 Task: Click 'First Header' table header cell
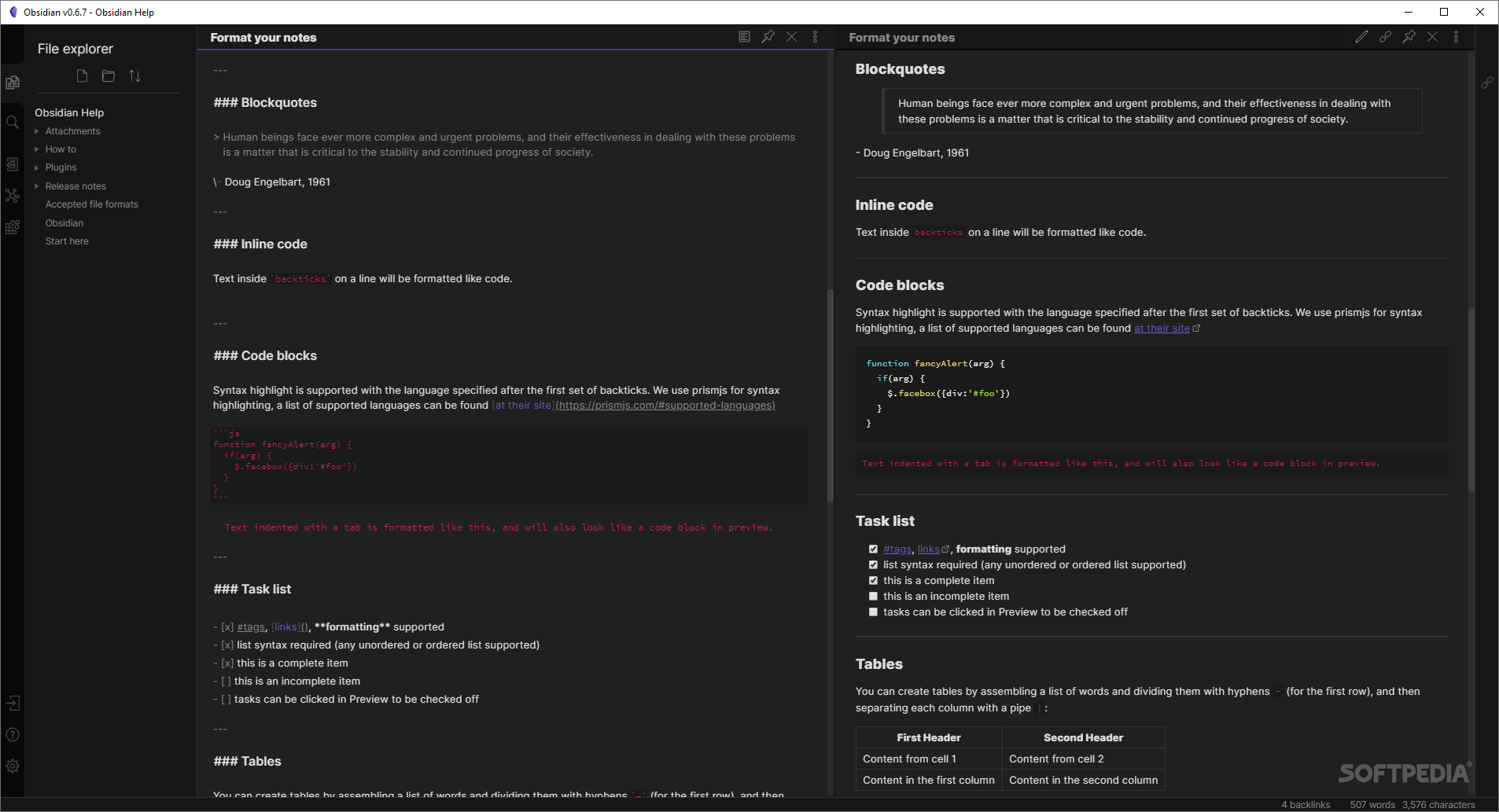click(x=929, y=738)
